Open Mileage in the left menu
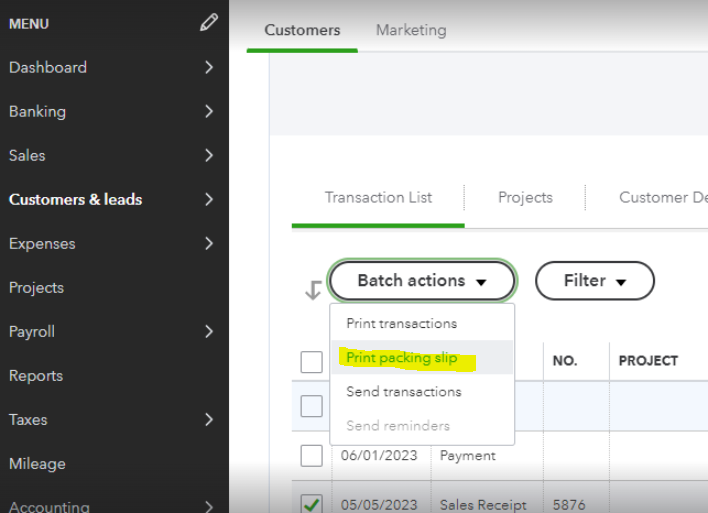The height and width of the screenshot is (513, 708). coord(37,464)
